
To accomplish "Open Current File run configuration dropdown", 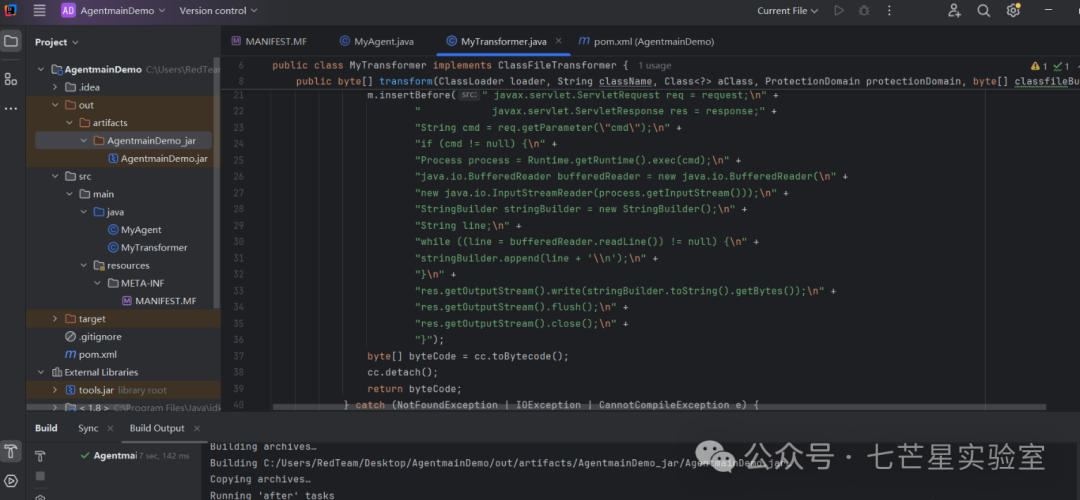I will pyautogui.click(x=787, y=10).
